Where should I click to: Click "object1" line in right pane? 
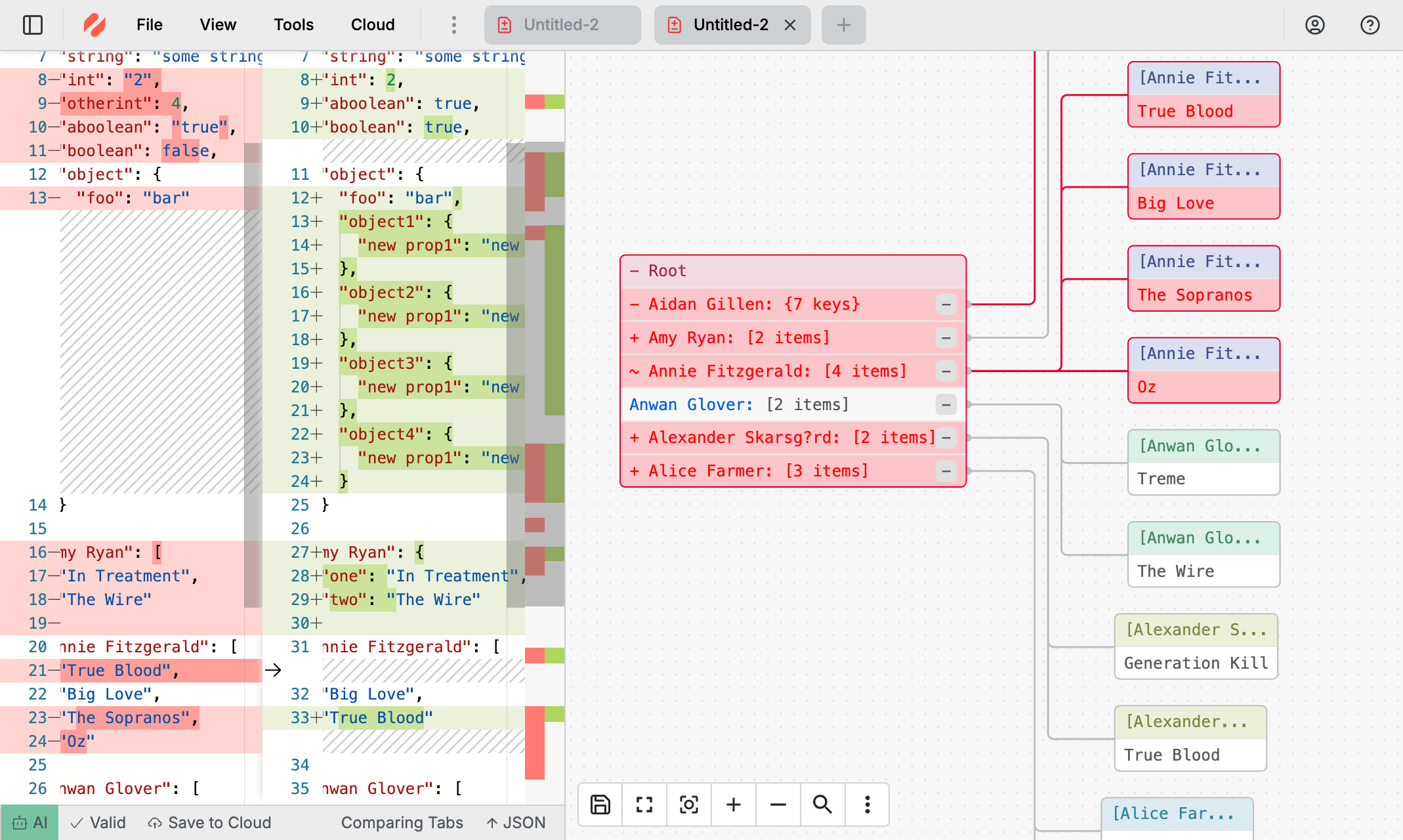[x=394, y=221]
